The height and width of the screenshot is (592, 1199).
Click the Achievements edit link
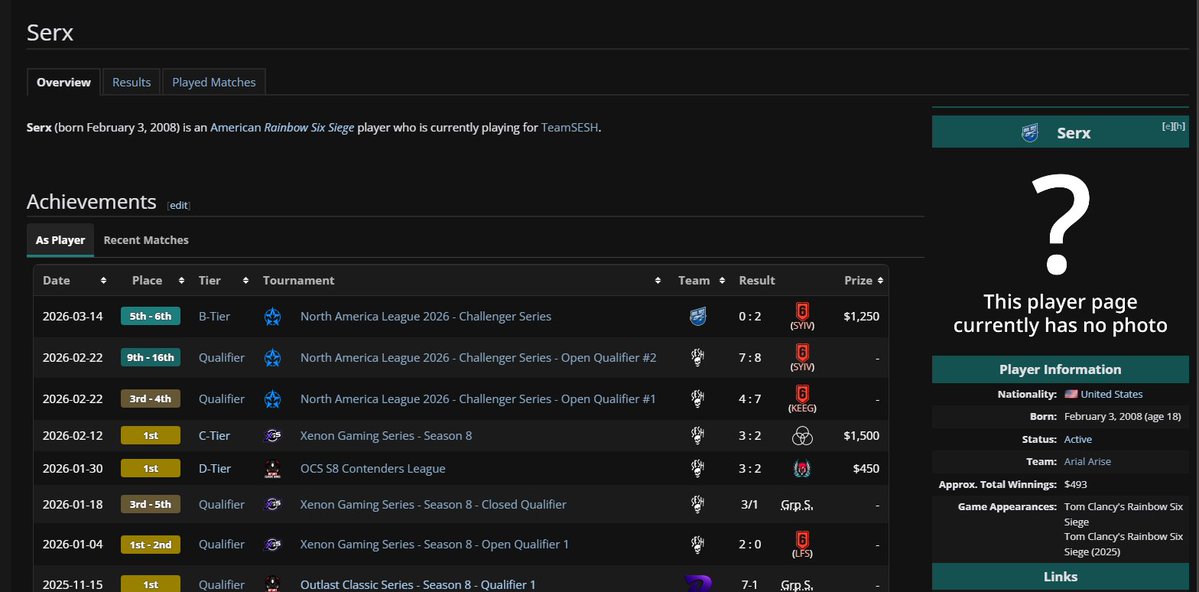click(178, 205)
